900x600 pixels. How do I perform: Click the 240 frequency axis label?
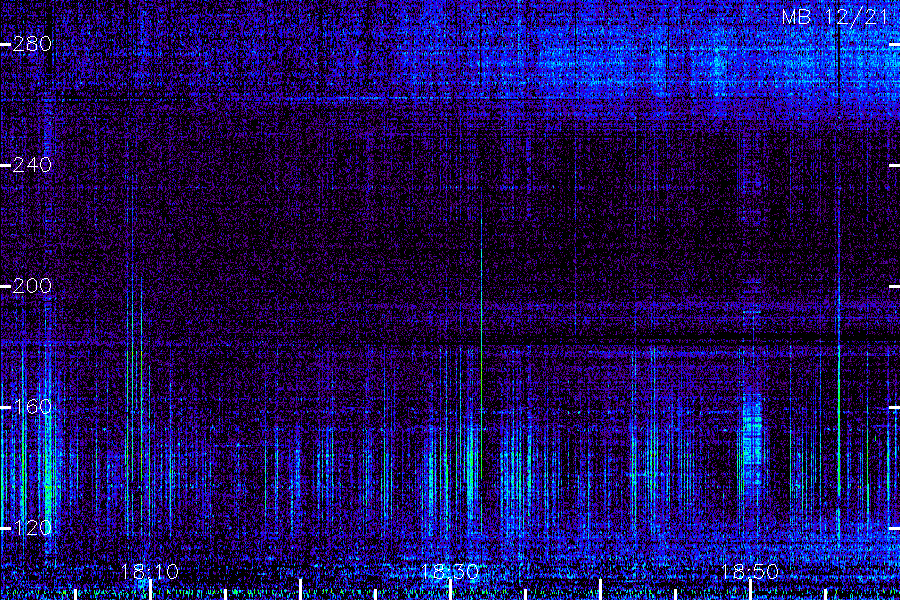point(32,165)
